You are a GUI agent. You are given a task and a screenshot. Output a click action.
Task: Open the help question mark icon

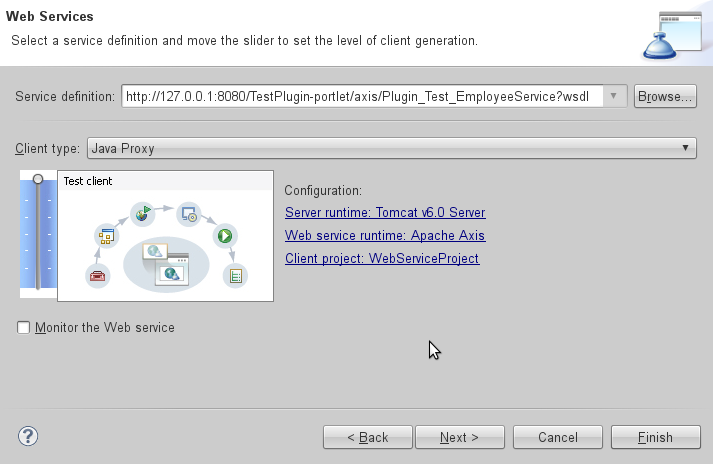point(28,436)
